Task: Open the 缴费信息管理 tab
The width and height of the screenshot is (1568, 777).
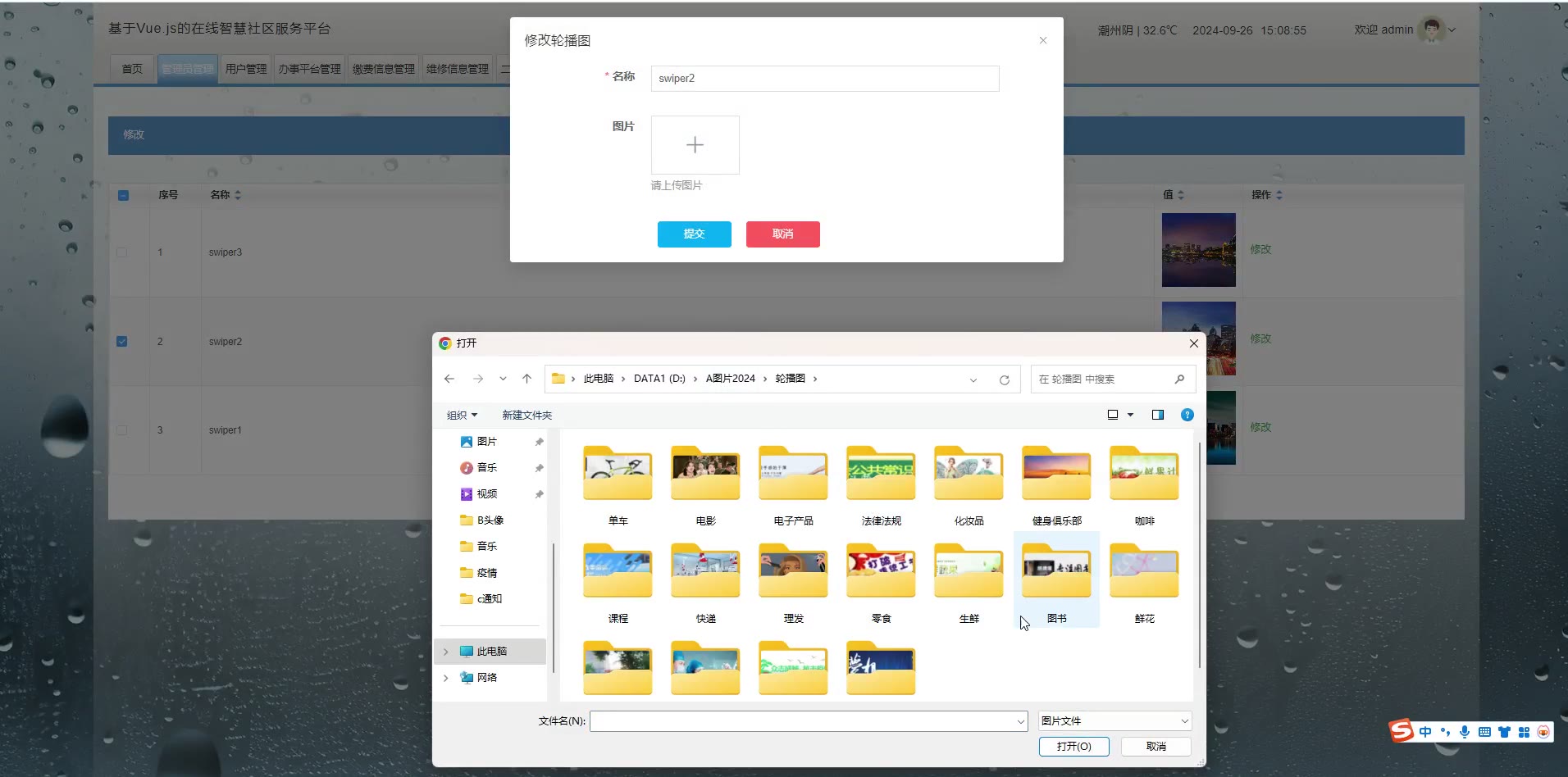Action: (384, 69)
